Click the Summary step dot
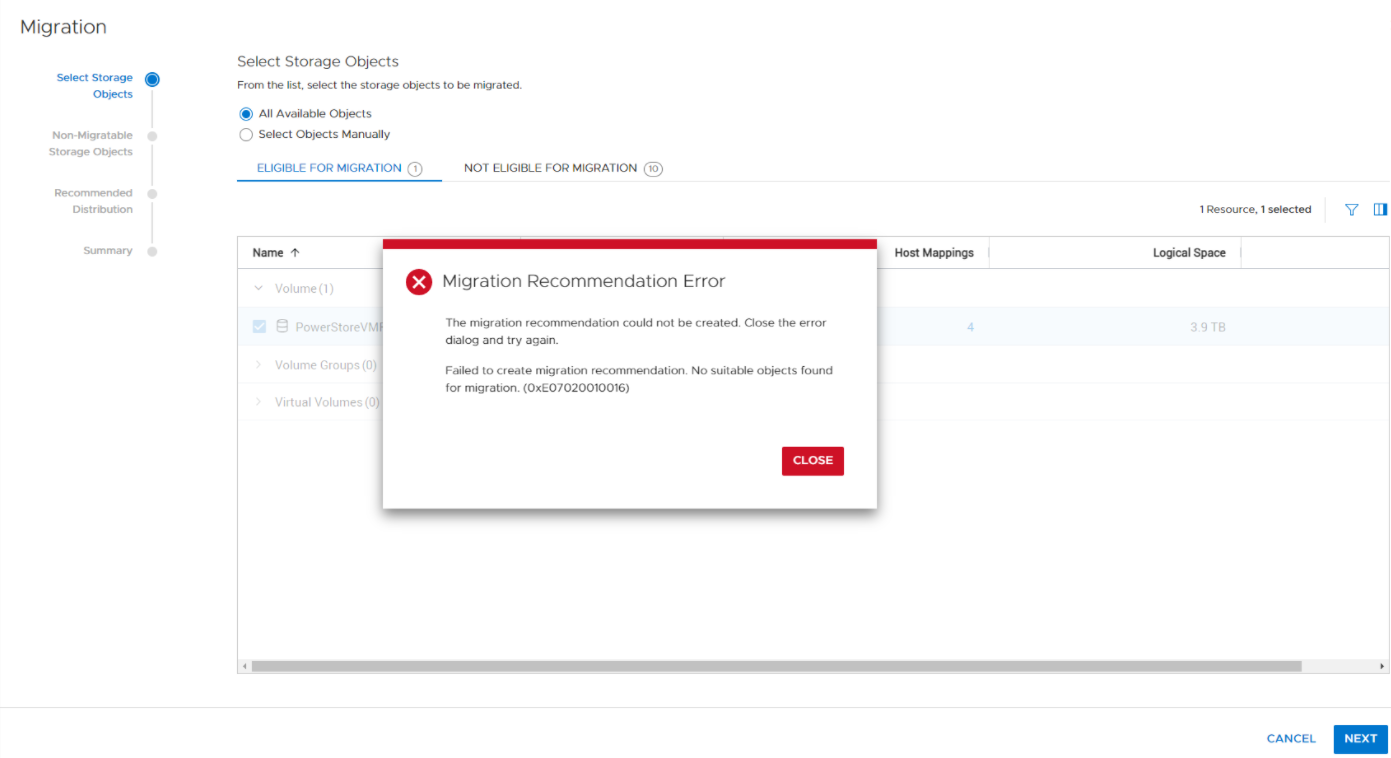The width and height of the screenshot is (1391, 758). point(152,252)
